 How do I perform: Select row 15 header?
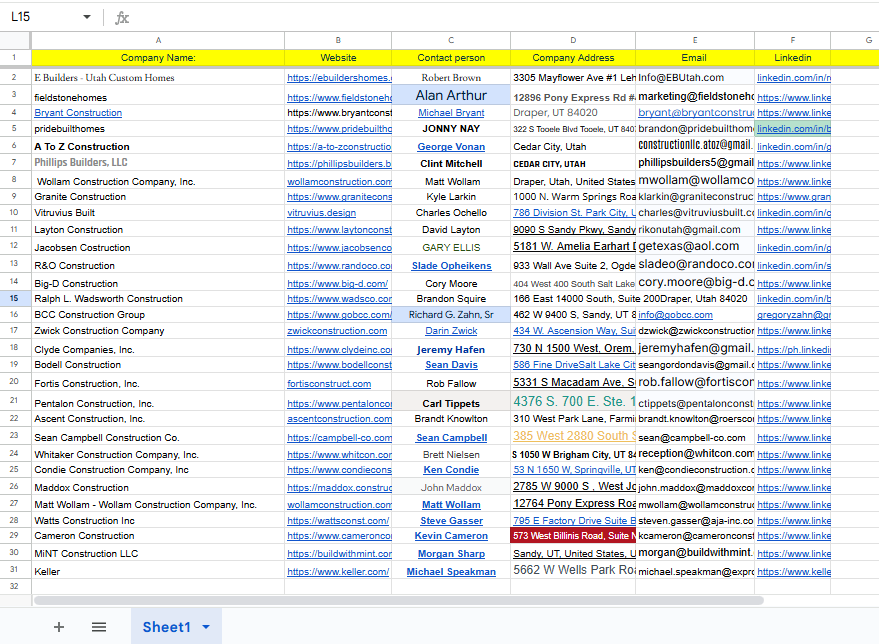(15, 298)
